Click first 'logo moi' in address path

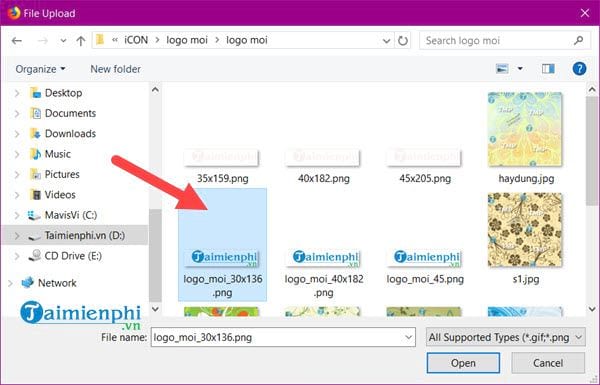click(187, 40)
